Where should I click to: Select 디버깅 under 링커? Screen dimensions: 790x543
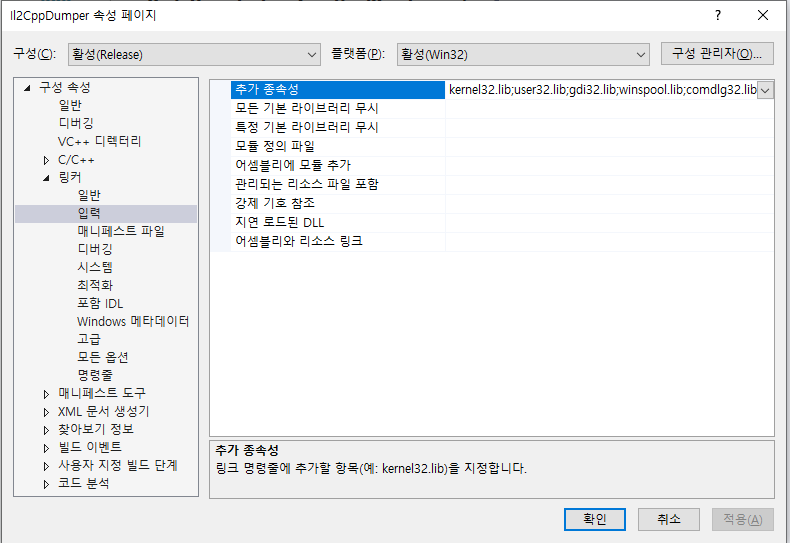pos(95,249)
